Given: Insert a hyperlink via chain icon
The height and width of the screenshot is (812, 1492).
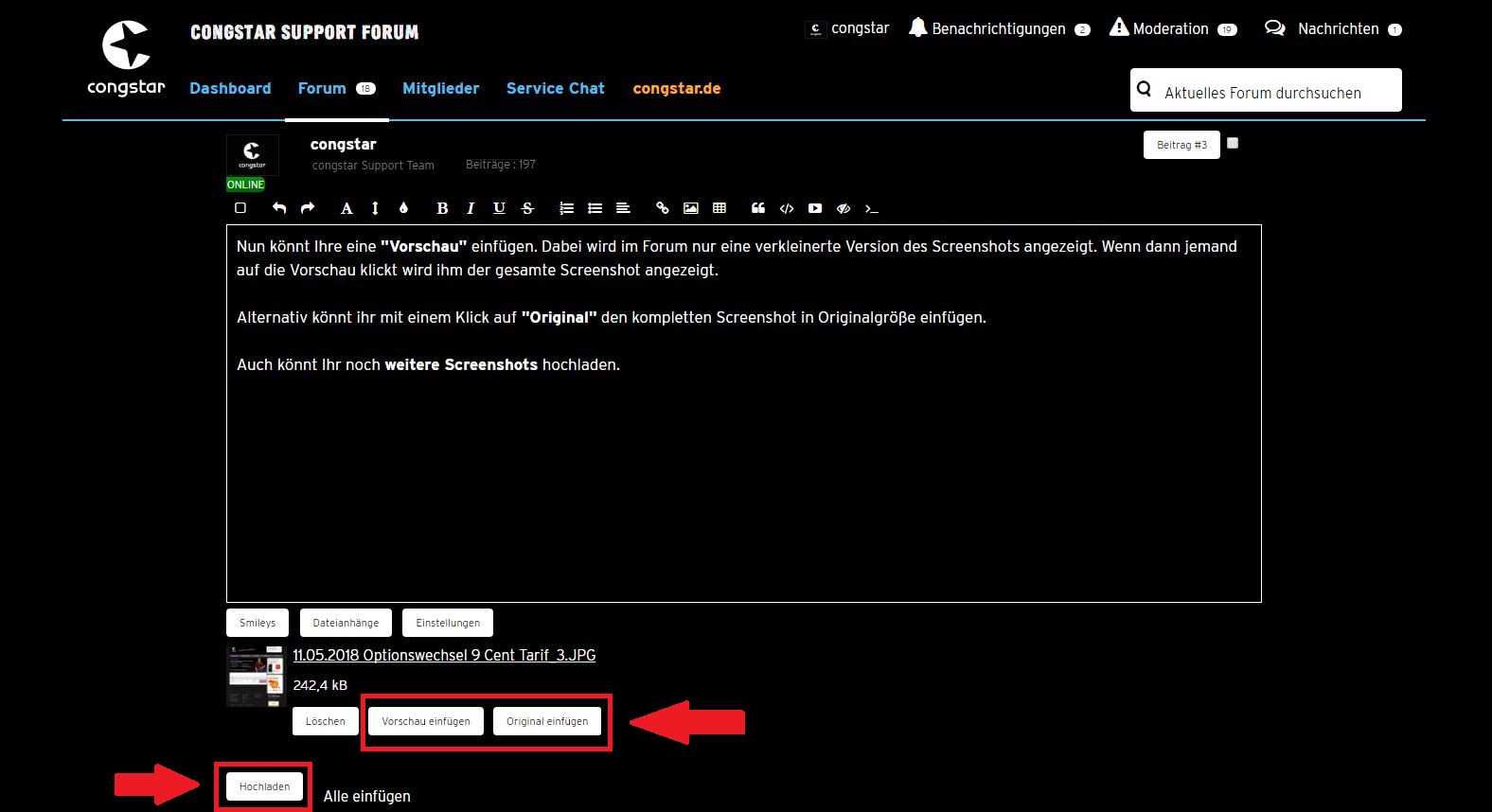Looking at the screenshot, I should [663, 208].
